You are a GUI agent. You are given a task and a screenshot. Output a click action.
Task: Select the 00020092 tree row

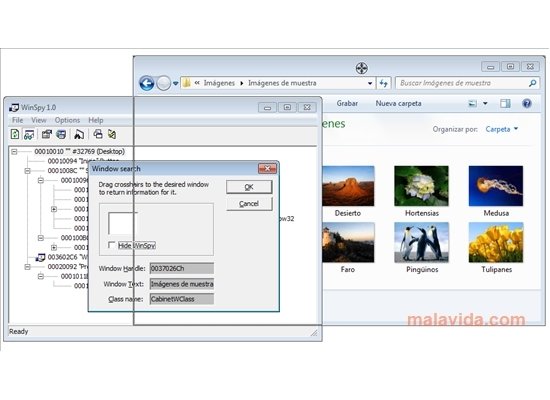point(68,267)
